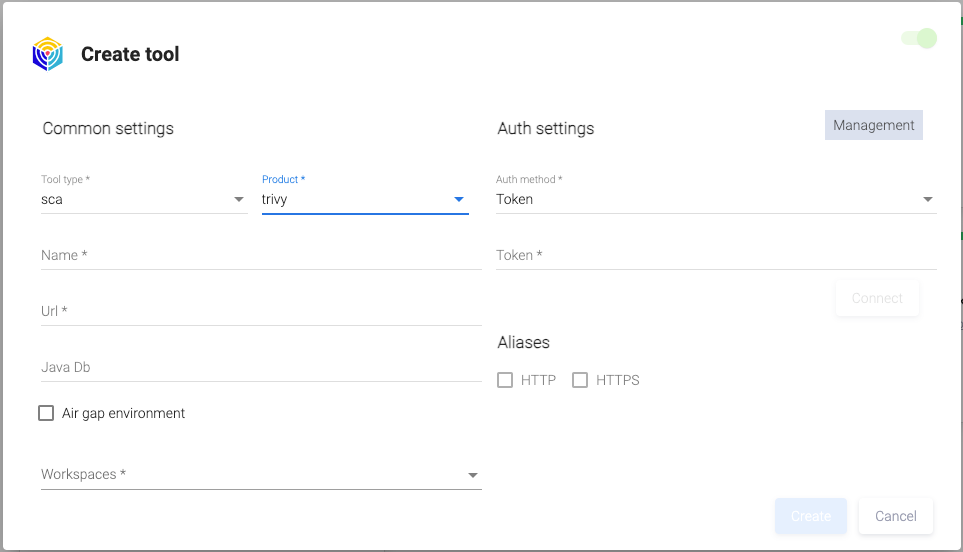Tick the HTTPS alias checkbox
This screenshot has height=552, width=963.
pyautogui.click(x=580, y=380)
